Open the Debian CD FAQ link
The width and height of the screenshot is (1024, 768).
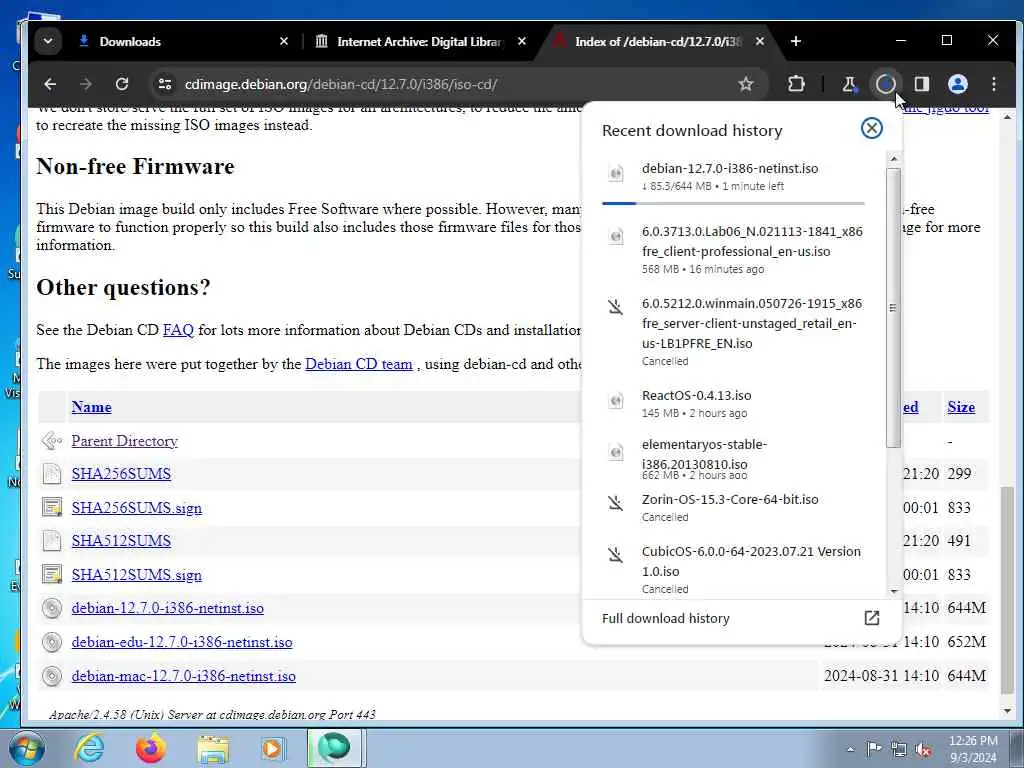click(x=178, y=330)
